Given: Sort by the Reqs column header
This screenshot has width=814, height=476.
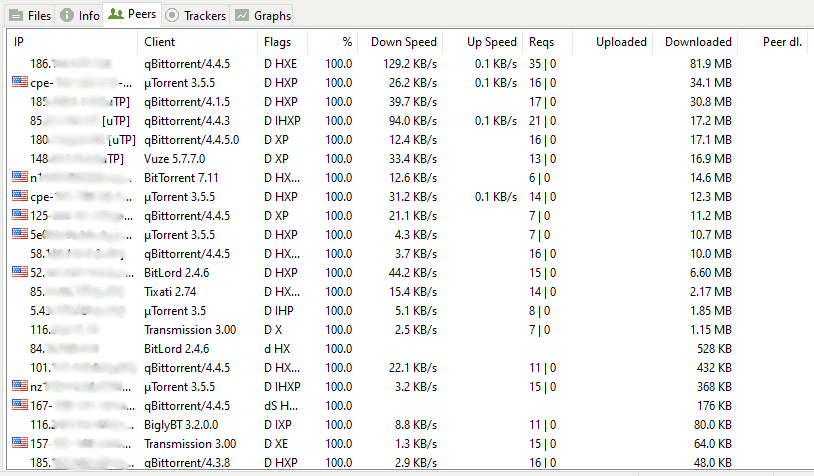Looking at the screenshot, I should 547,42.
